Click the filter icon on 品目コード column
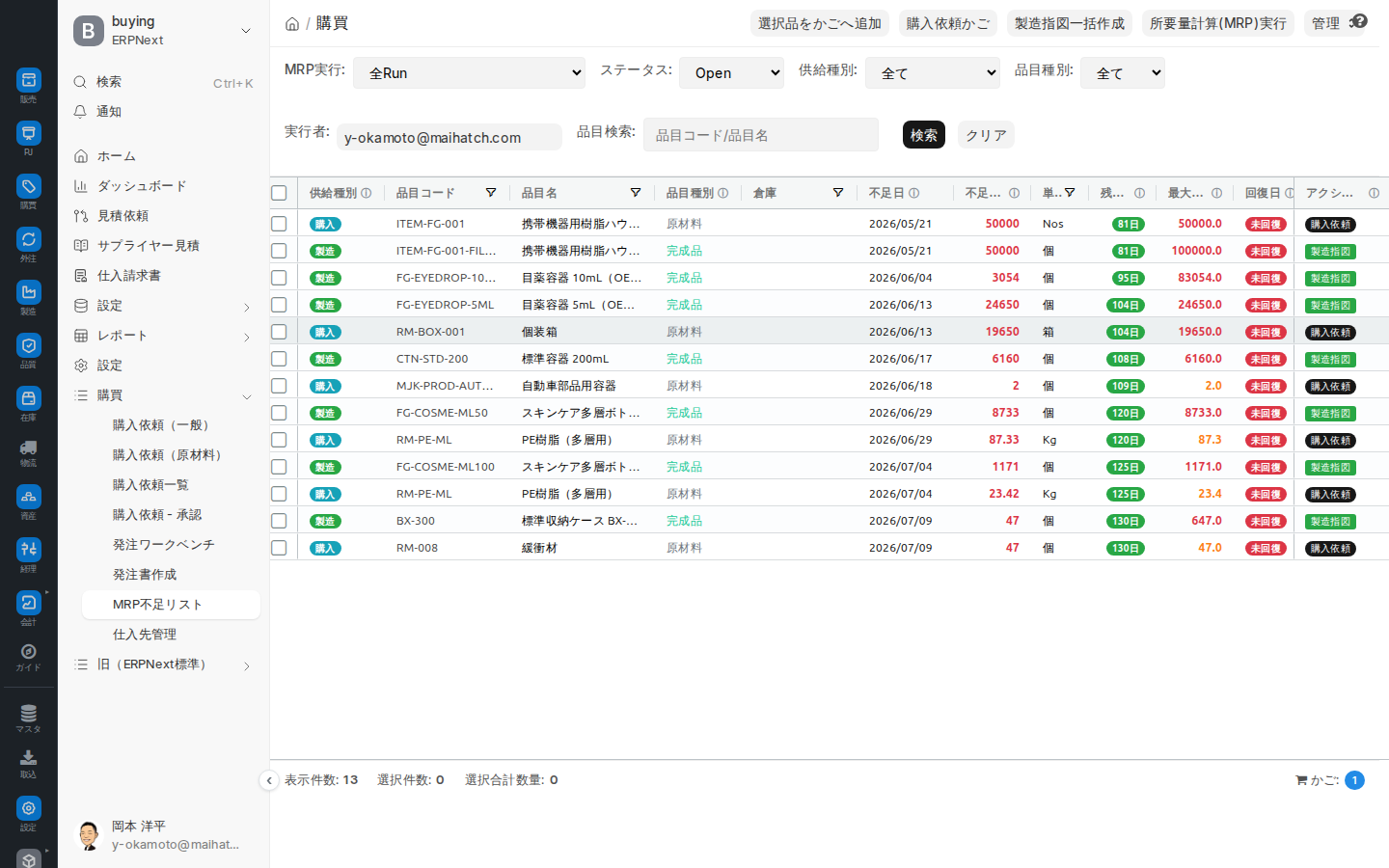 click(491, 193)
